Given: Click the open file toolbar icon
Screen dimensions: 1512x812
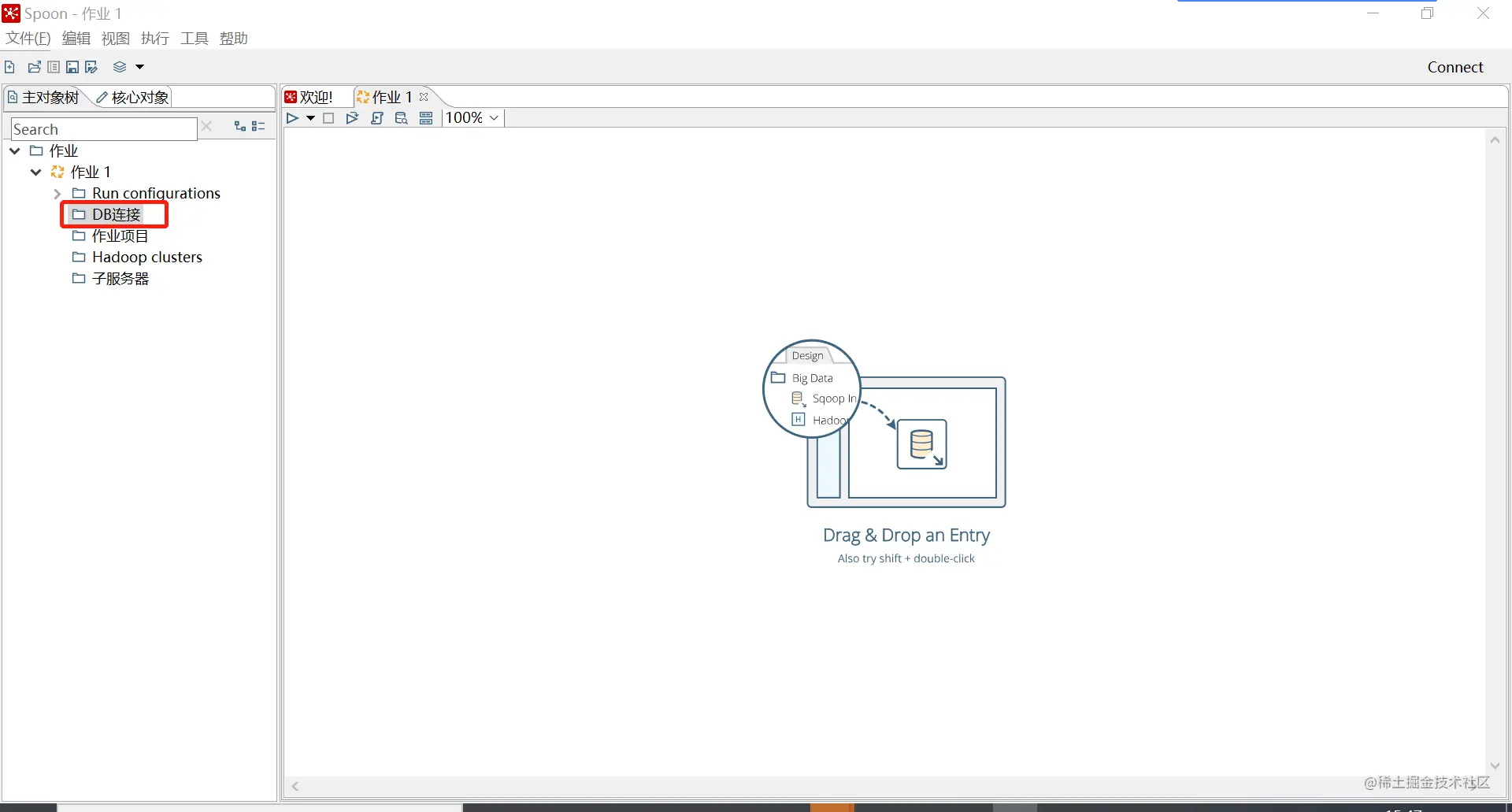Looking at the screenshot, I should click(34, 67).
